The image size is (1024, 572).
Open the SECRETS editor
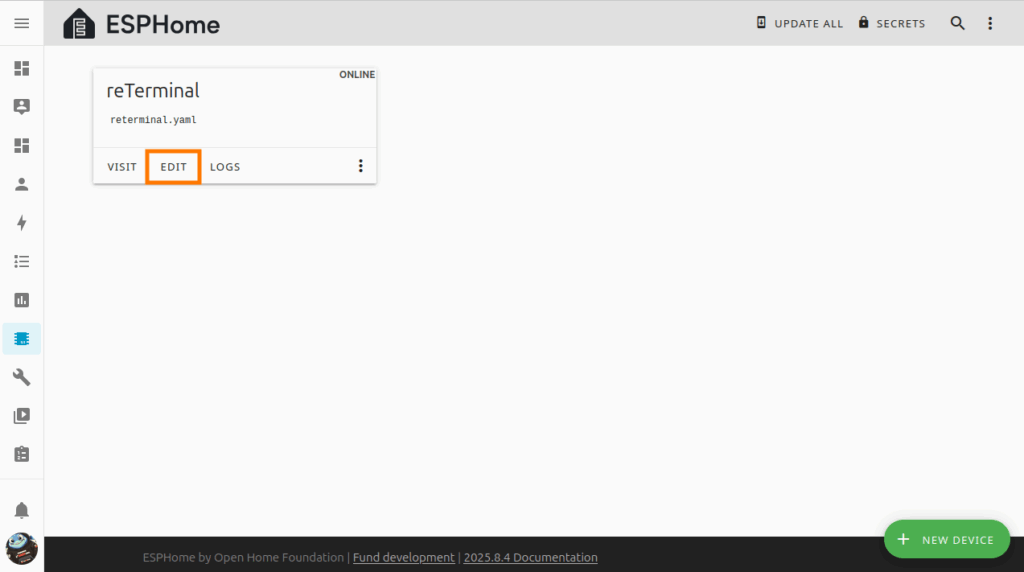click(891, 24)
